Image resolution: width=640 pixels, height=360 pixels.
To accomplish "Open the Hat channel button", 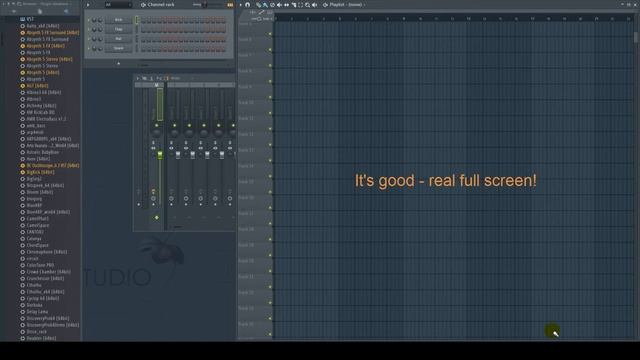I will pos(118,39).
